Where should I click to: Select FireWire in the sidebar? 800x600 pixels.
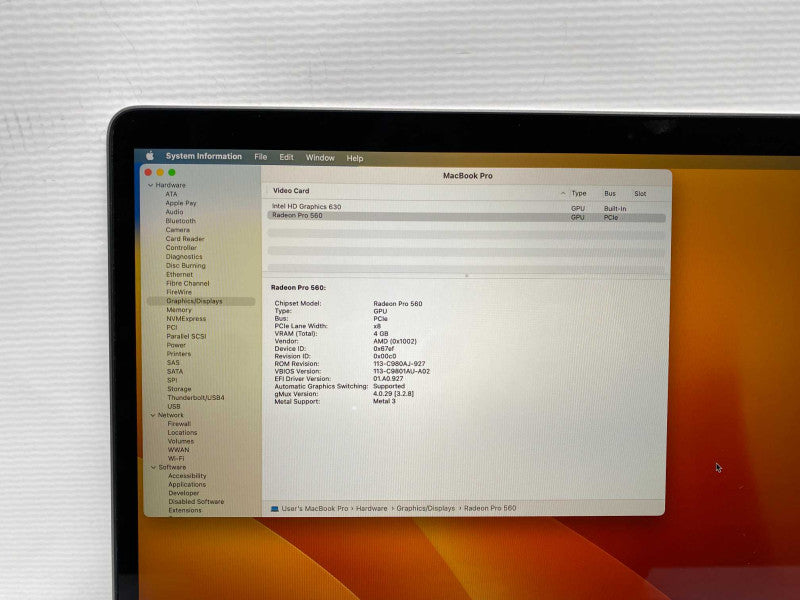coord(179,292)
